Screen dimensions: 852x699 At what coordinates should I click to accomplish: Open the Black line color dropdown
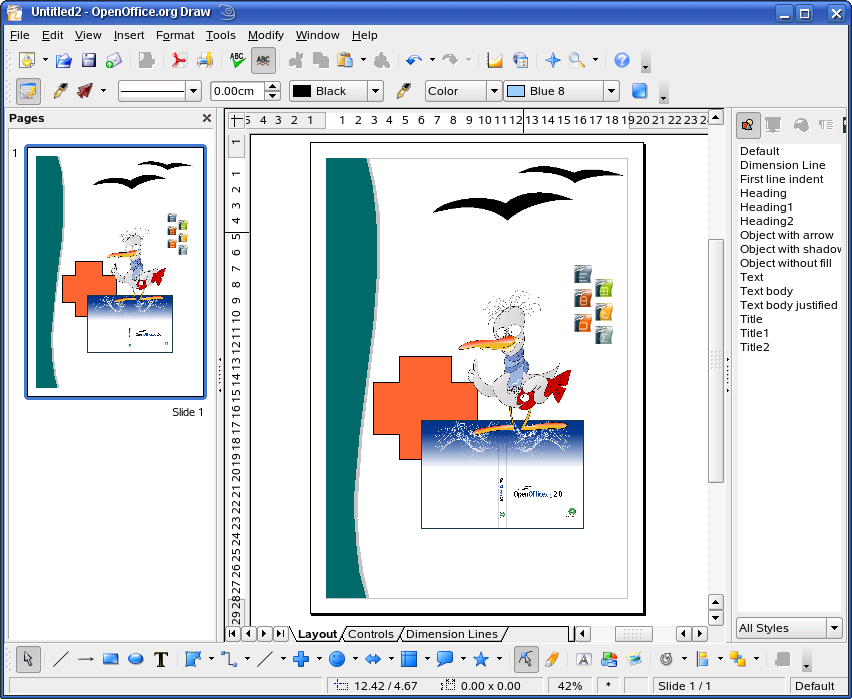(x=375, y=91)
